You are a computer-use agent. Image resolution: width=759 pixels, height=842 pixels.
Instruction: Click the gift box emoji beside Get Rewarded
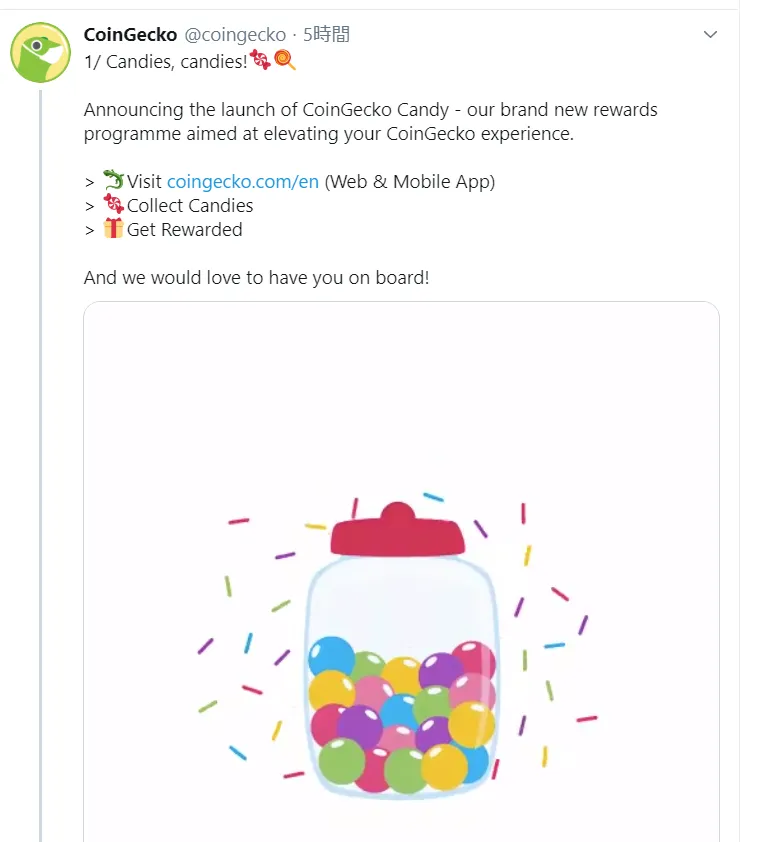tap(113, 228)
